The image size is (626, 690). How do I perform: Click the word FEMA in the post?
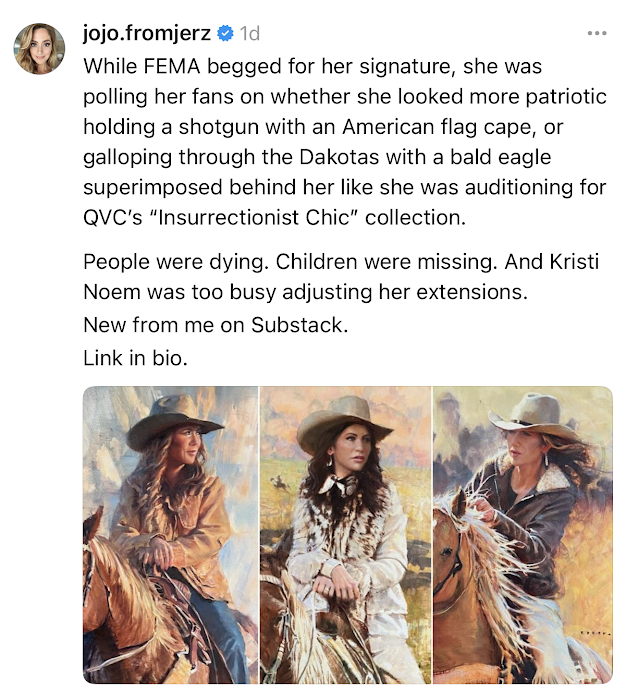172,66
